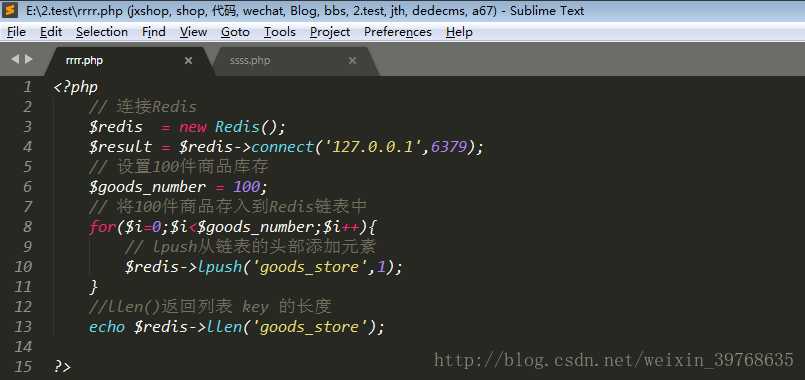This screenshot has width=805, height=380.
Task: Click the Sublime Text app icon in title bar
Action: 10,10
